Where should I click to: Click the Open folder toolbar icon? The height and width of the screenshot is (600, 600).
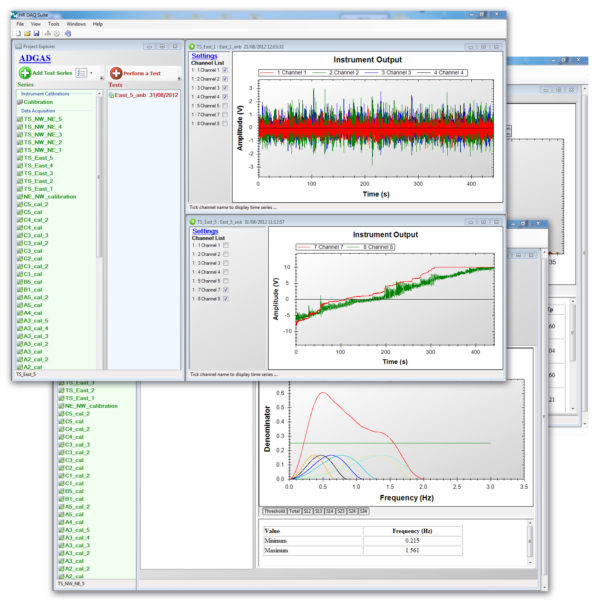[29, 33]
